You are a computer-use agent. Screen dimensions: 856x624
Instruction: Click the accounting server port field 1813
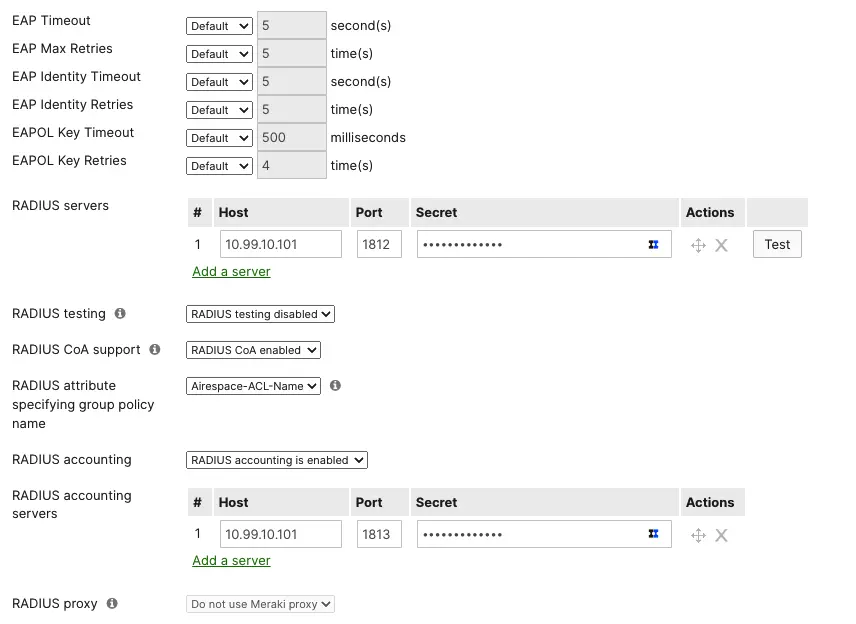(379, 534)
